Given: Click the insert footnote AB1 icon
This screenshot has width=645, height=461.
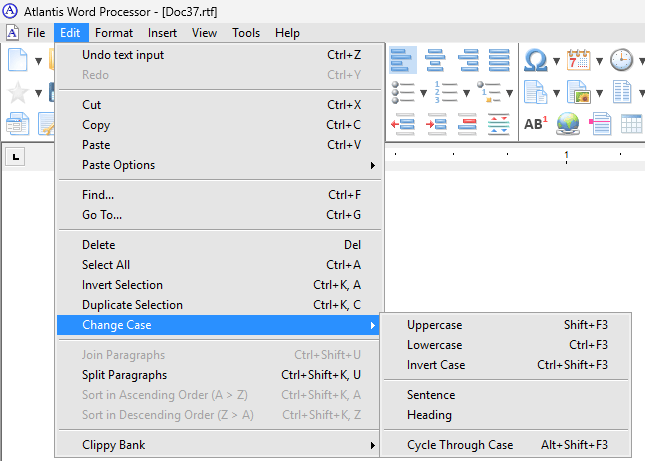Looking at the screenshot, I should point(535,124).
